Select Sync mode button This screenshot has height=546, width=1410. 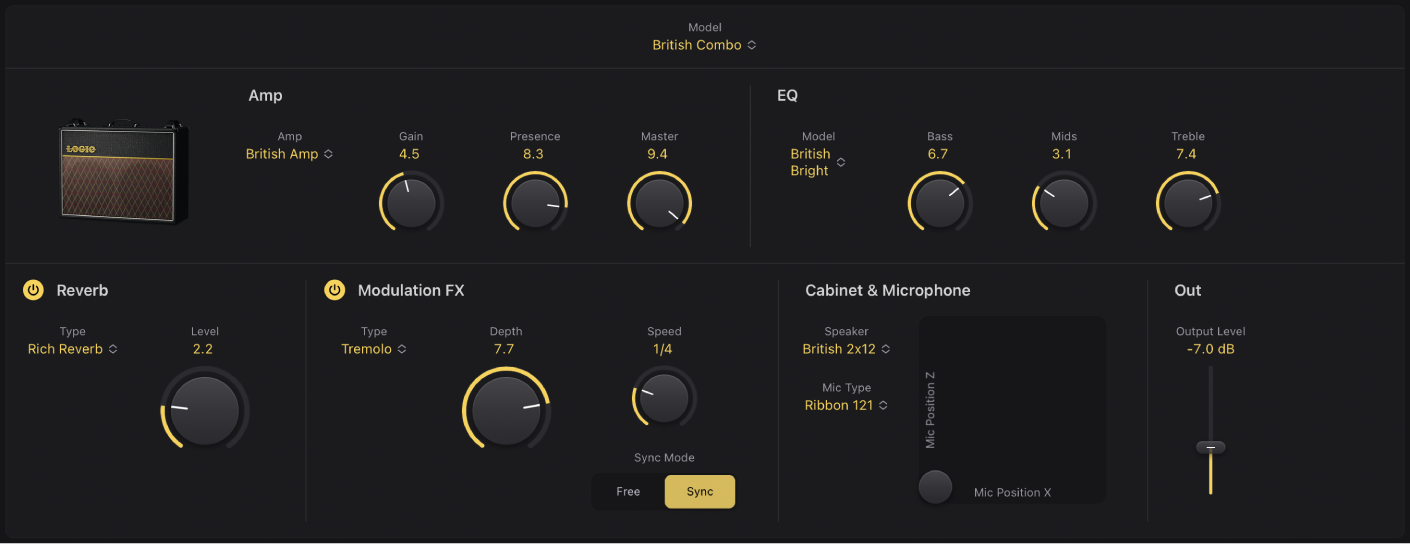700,492
